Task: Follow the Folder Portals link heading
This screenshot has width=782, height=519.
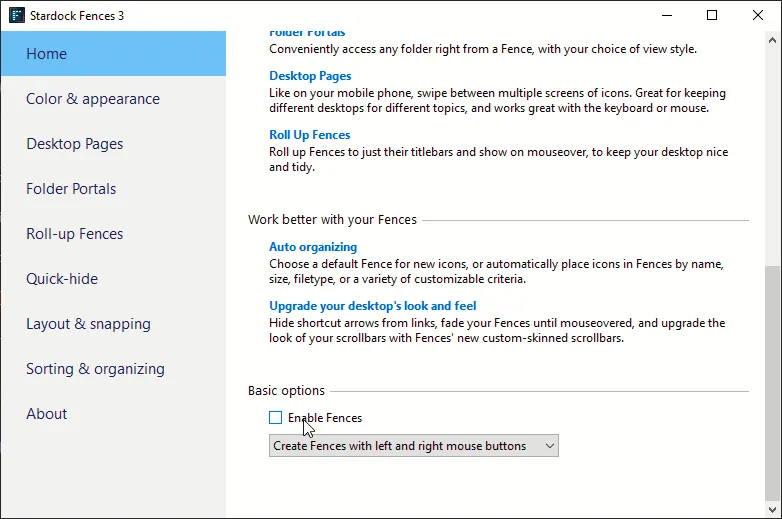Action: tap(307, 34)
